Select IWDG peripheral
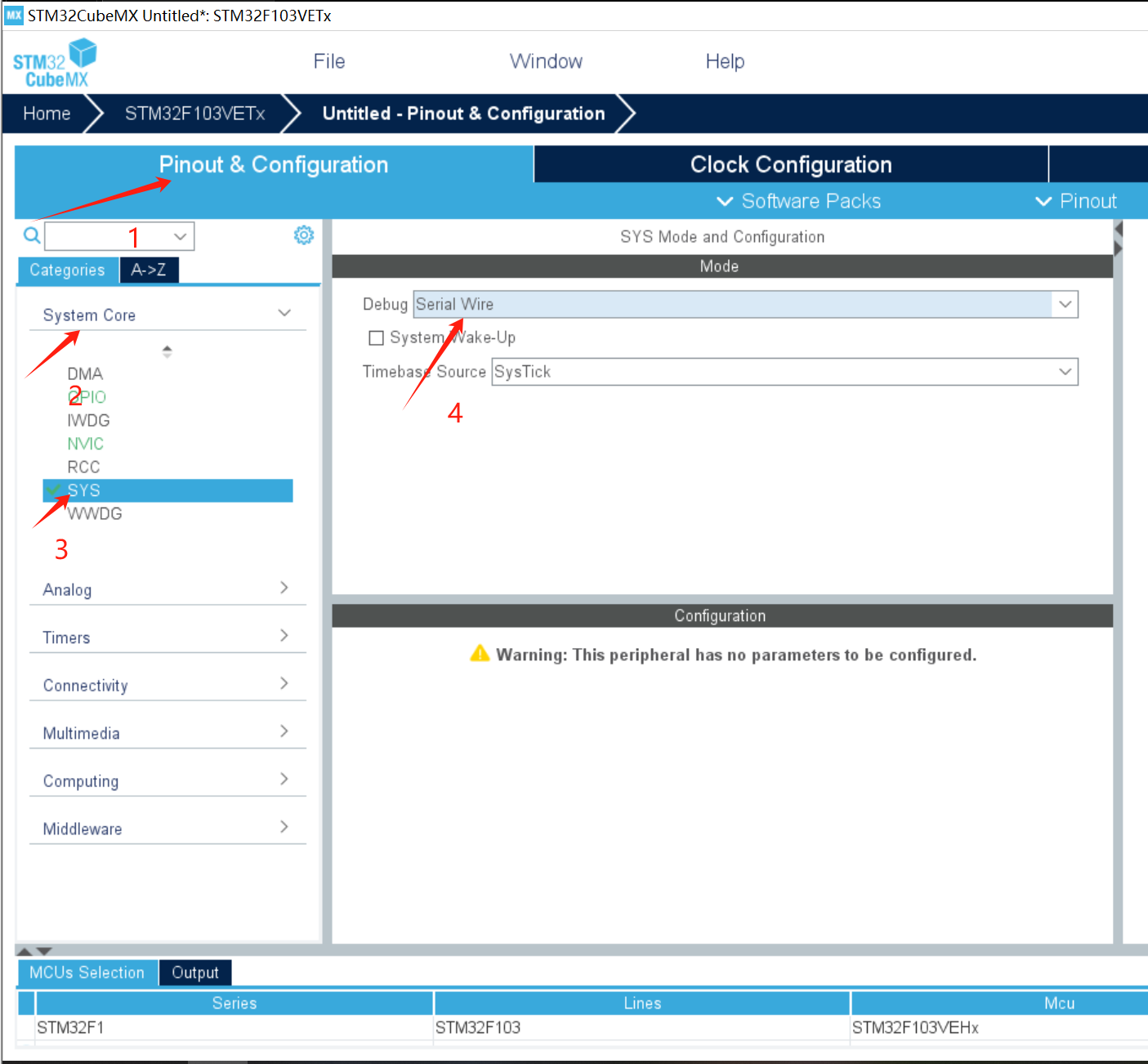 [88, 420]
